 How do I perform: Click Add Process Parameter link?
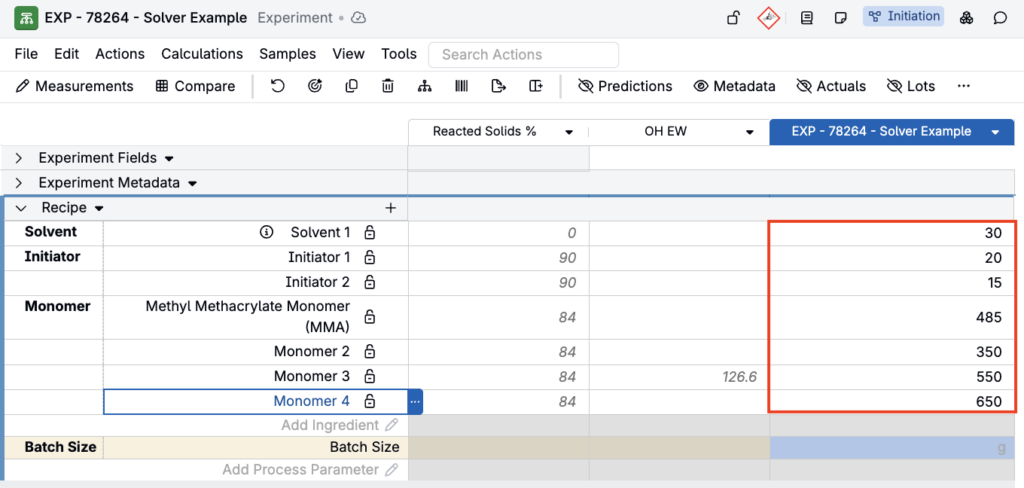310,470
